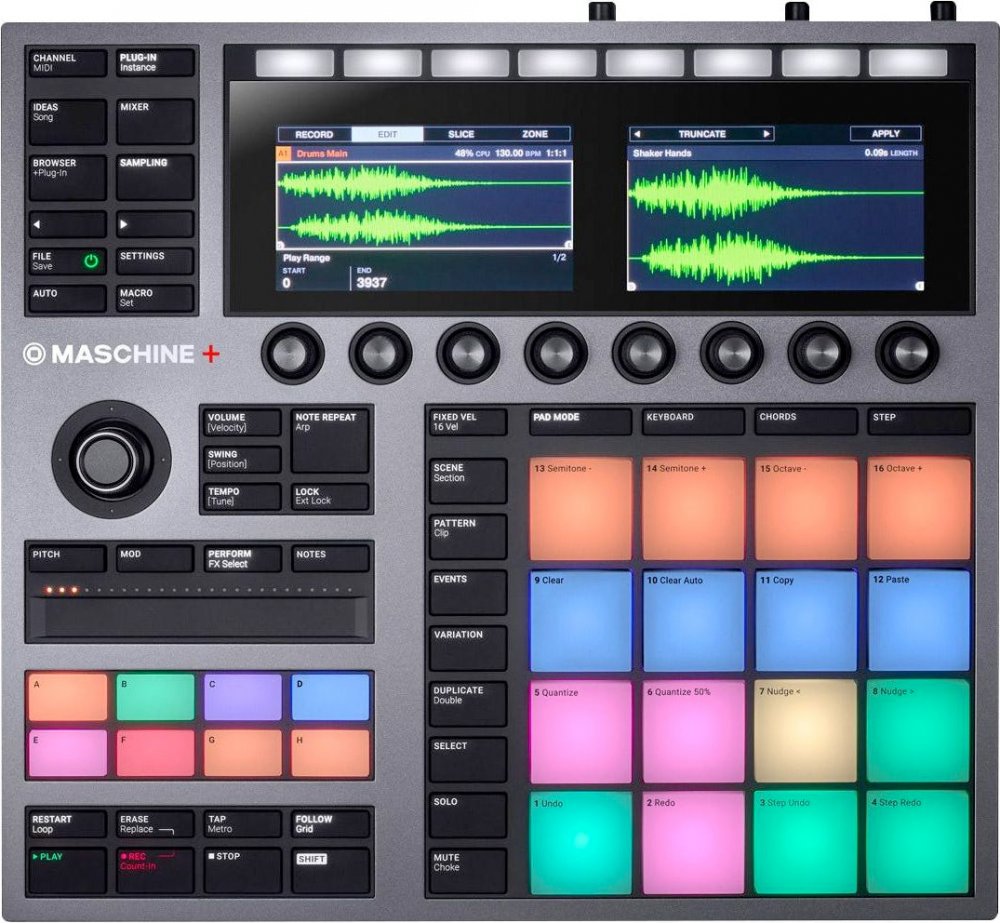Select the SLICE tab on the display
The width and height of the screenshot is (1000, 923).
click(x=461, y=134)
